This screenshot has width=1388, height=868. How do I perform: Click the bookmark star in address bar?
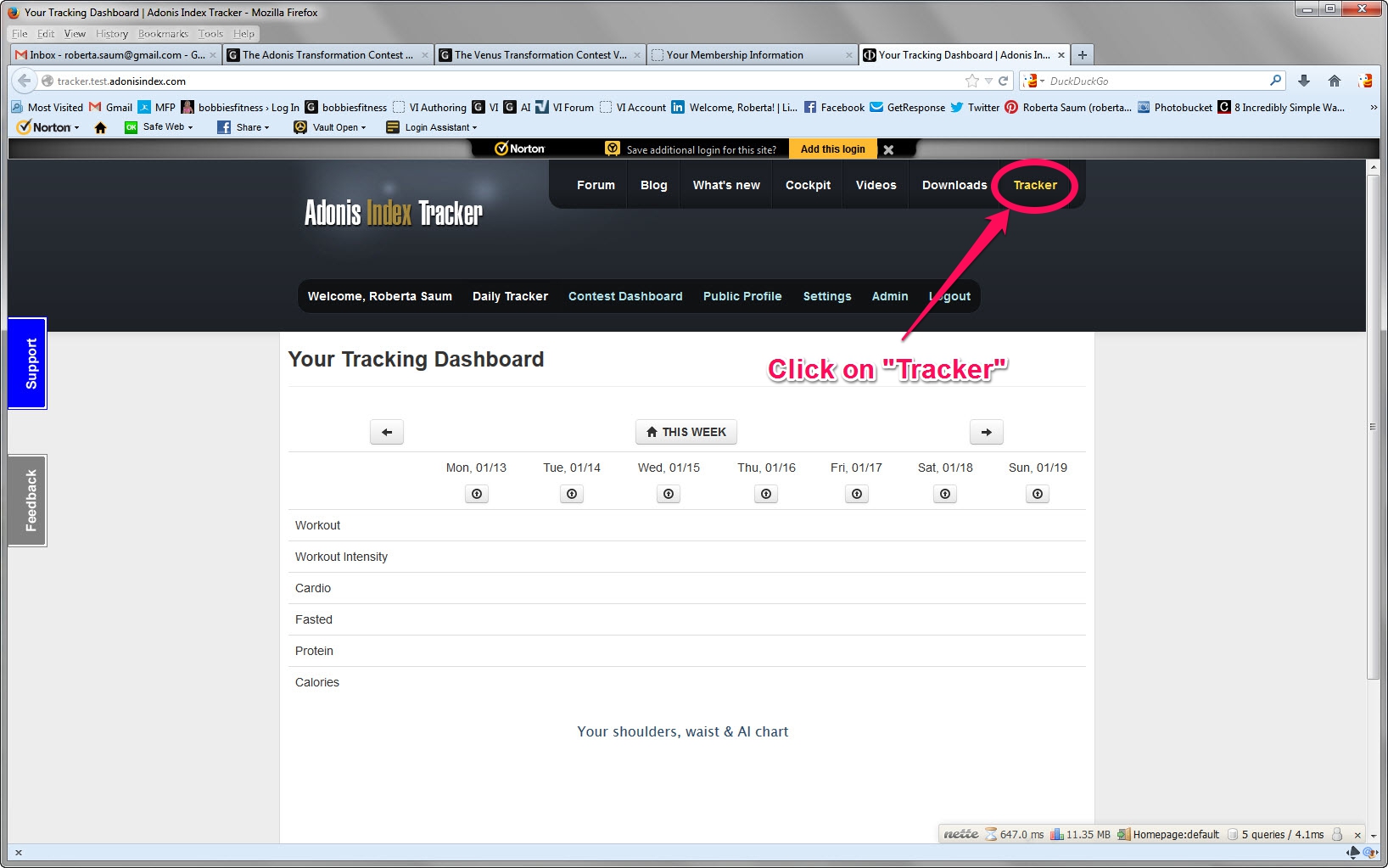pos(971,81)
